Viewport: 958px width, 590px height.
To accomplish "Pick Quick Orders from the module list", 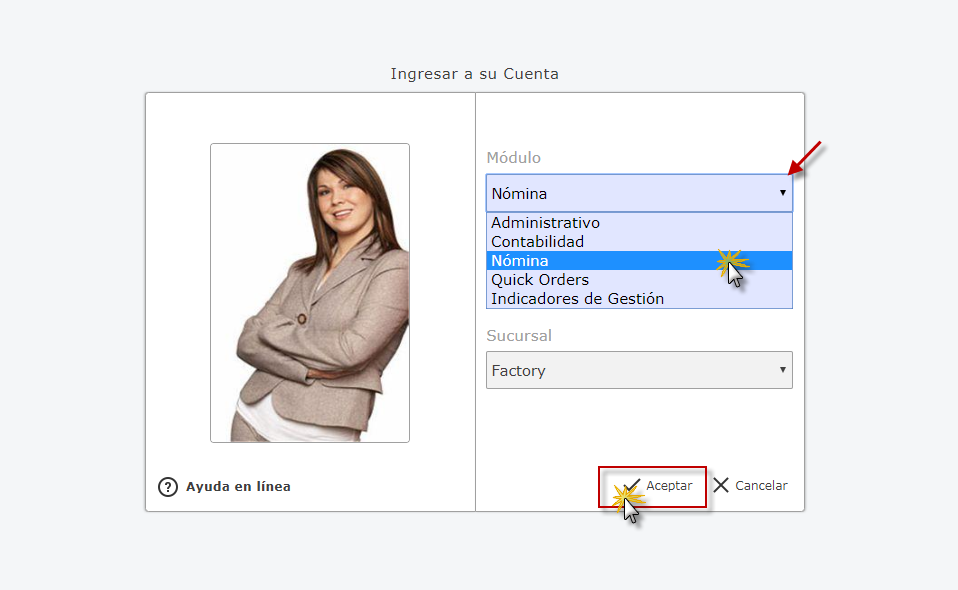I will point(540,280).
